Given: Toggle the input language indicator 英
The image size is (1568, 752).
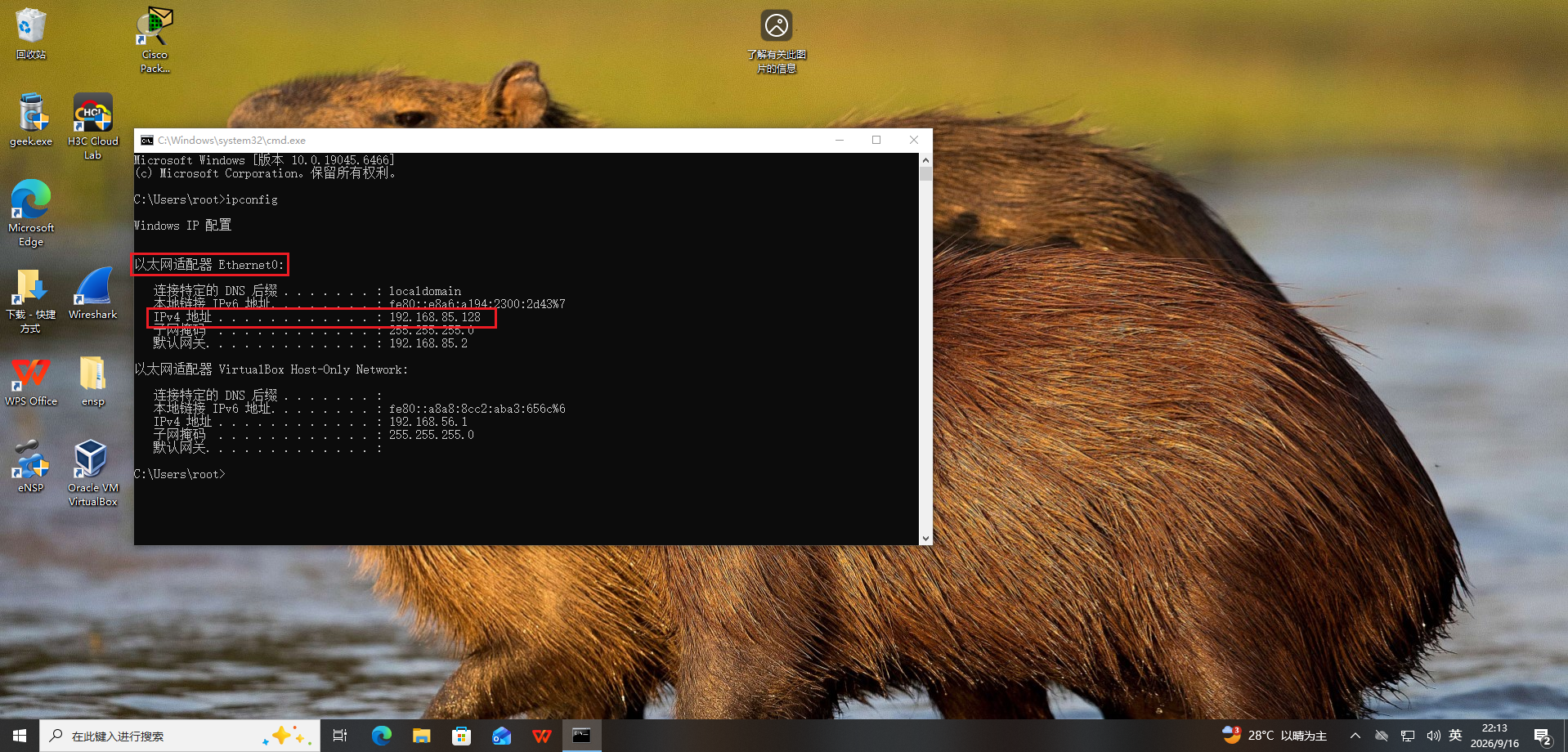Looking at the screenshot, I should point(1455,736).
